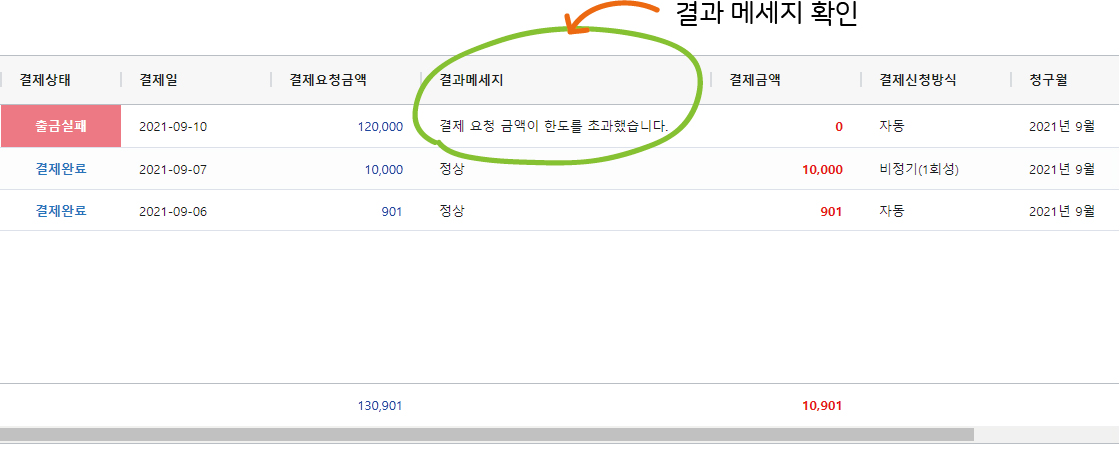This screenshot has width=1120, height=458.
Task: Click the total paid amount 10,901
Action: [822, 406]
